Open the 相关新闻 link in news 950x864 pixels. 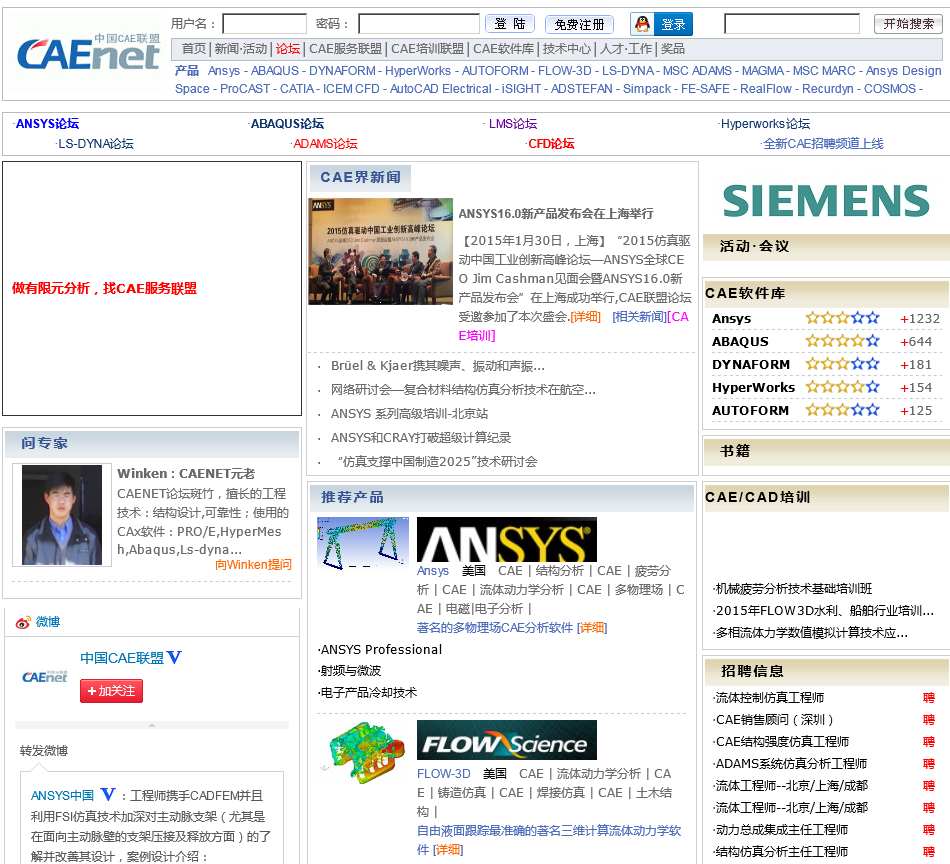639,316
